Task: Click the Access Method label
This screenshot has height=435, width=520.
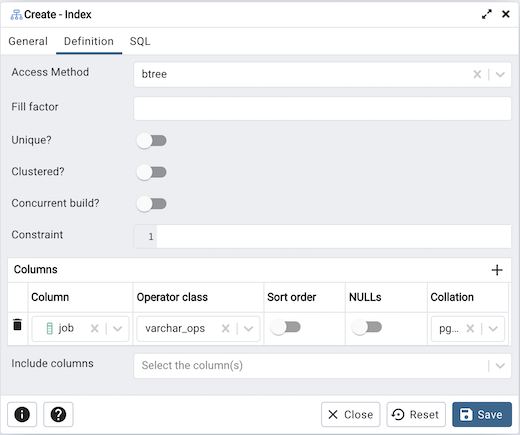Action: tap(50, 72)
